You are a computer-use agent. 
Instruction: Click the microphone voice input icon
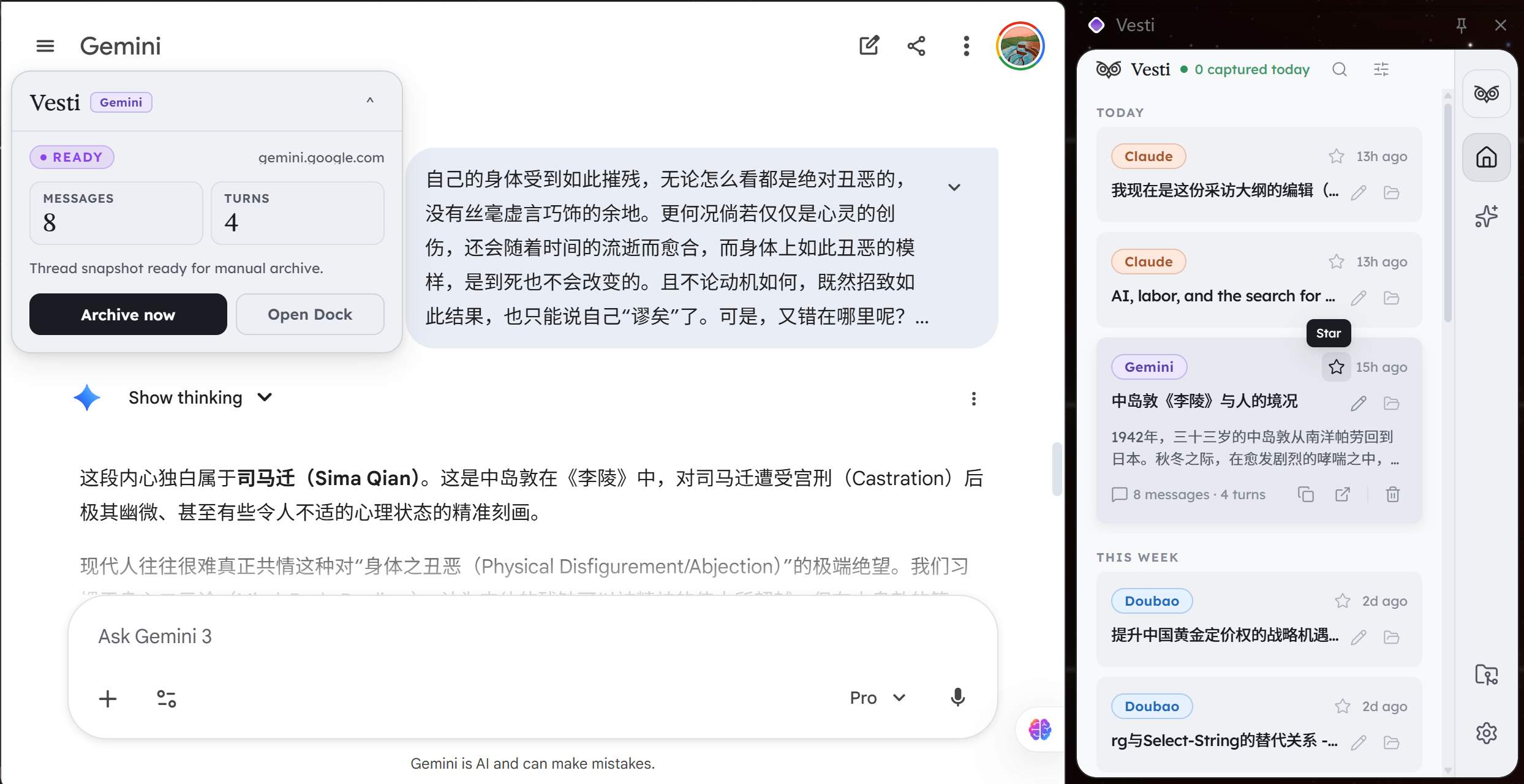coord(957,698)
